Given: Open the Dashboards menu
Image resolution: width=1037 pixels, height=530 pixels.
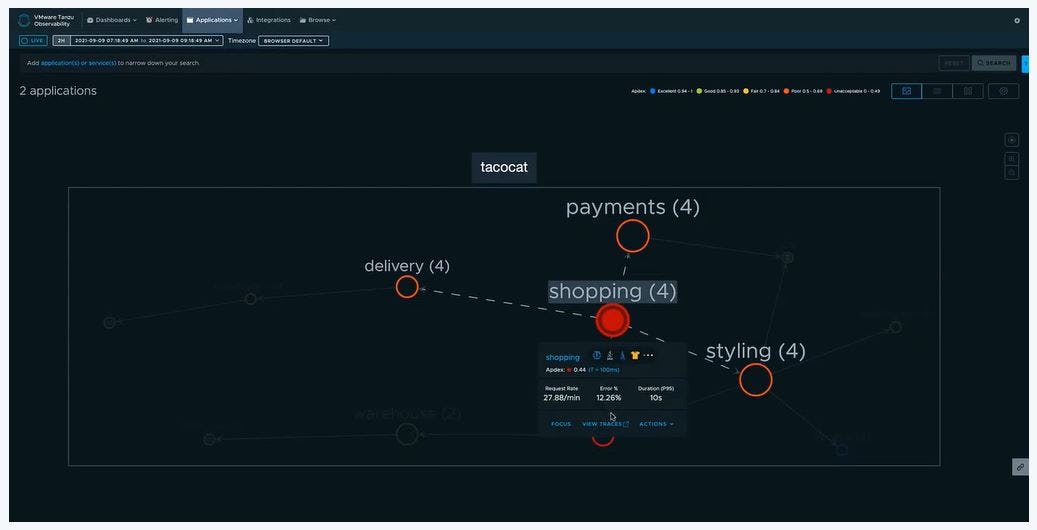Looking at the screenshot, I should 112,21.
